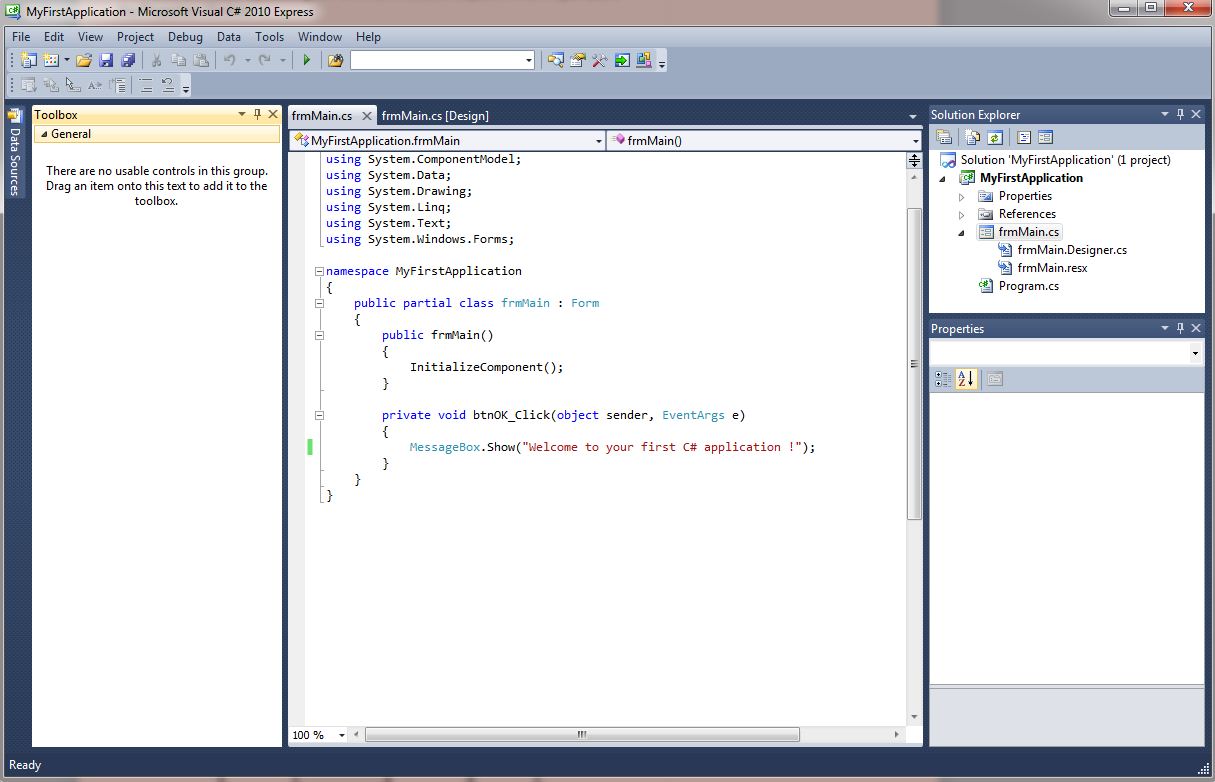Expand the References node in Solution Explorer
The image size is (1215, 782).
coord(961,213)
